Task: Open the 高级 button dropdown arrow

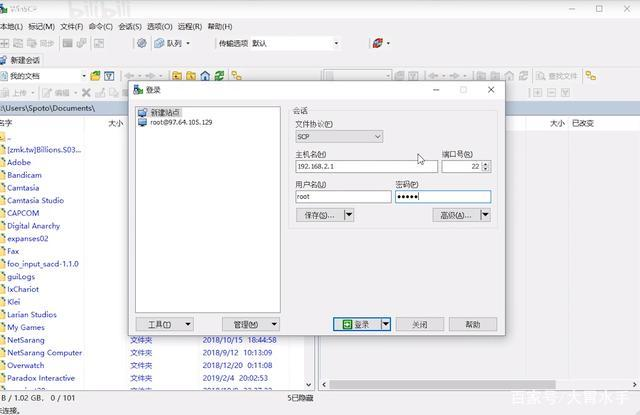Action: (x=485, y=215)
